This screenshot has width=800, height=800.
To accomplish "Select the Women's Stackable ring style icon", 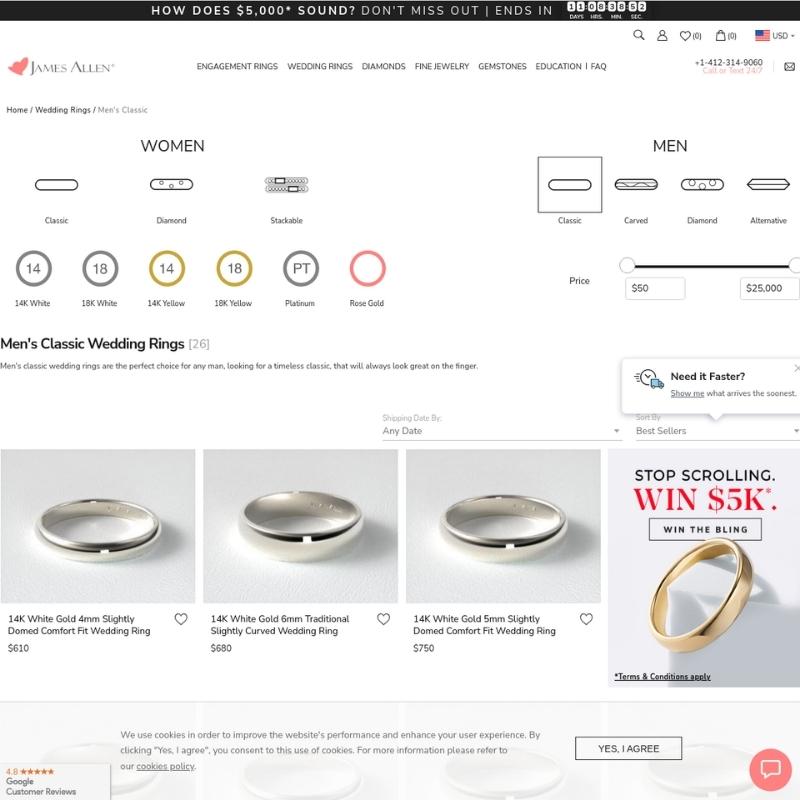I will pos(286,184).
